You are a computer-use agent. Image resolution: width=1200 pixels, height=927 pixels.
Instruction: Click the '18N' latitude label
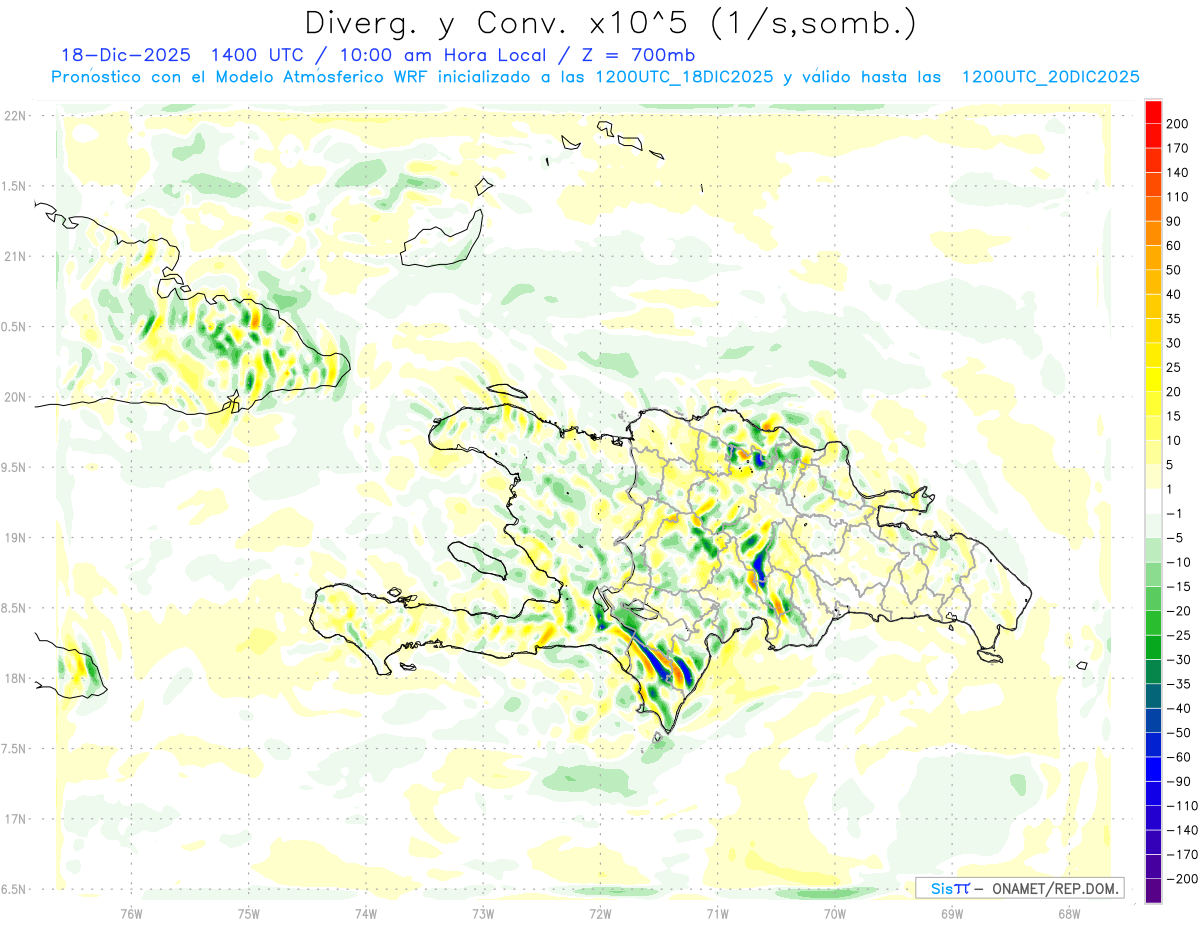(x=14, y=678)
